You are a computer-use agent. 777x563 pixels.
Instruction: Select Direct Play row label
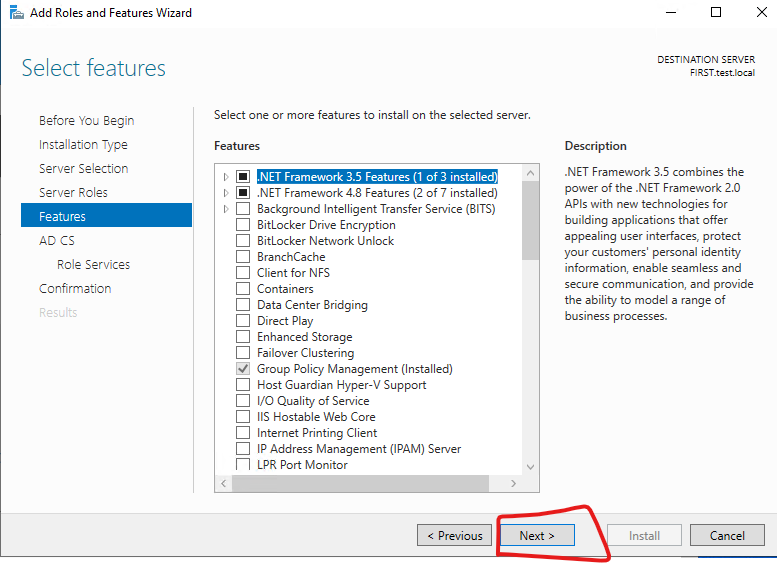click(x=285, y=321)
